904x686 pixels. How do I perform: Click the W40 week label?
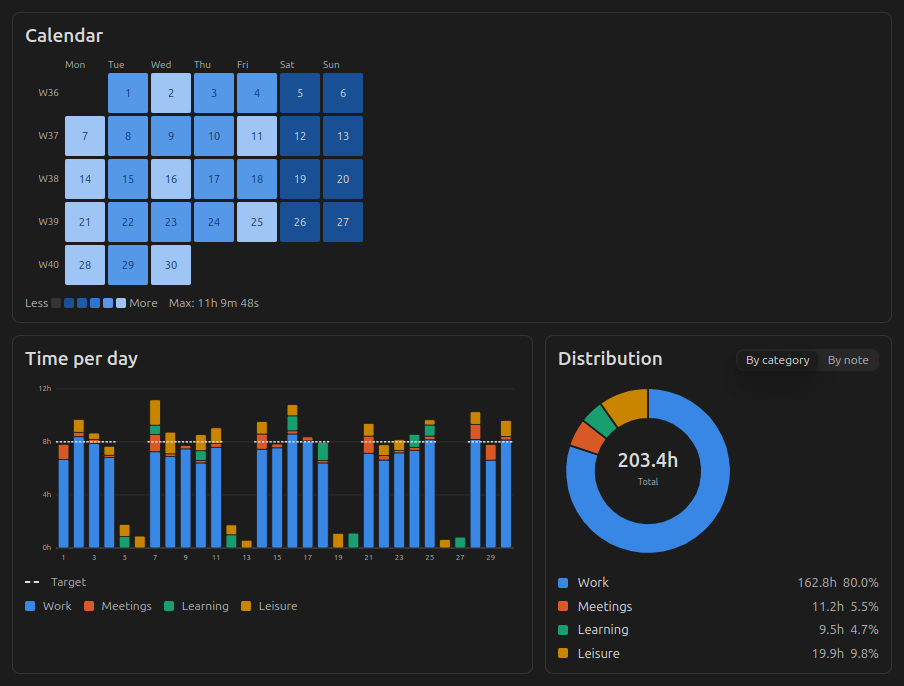point(48,265)
